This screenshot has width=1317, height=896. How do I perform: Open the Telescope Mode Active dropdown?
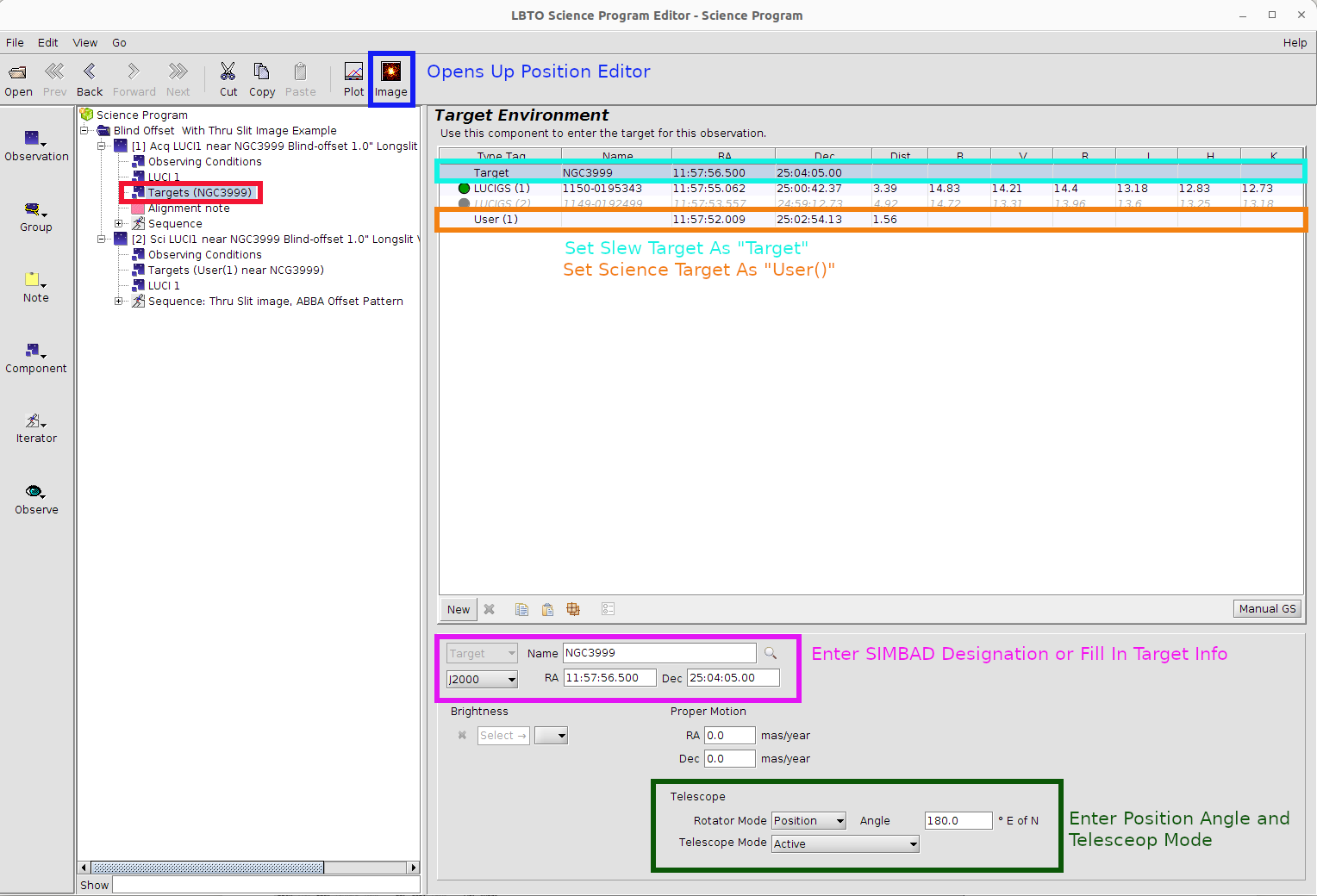tap(845, 844)
